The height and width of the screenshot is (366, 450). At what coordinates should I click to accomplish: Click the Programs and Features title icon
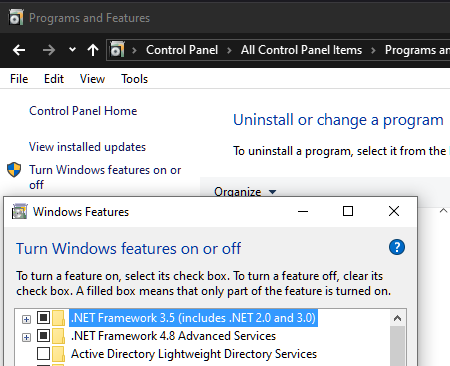[16, 17]
